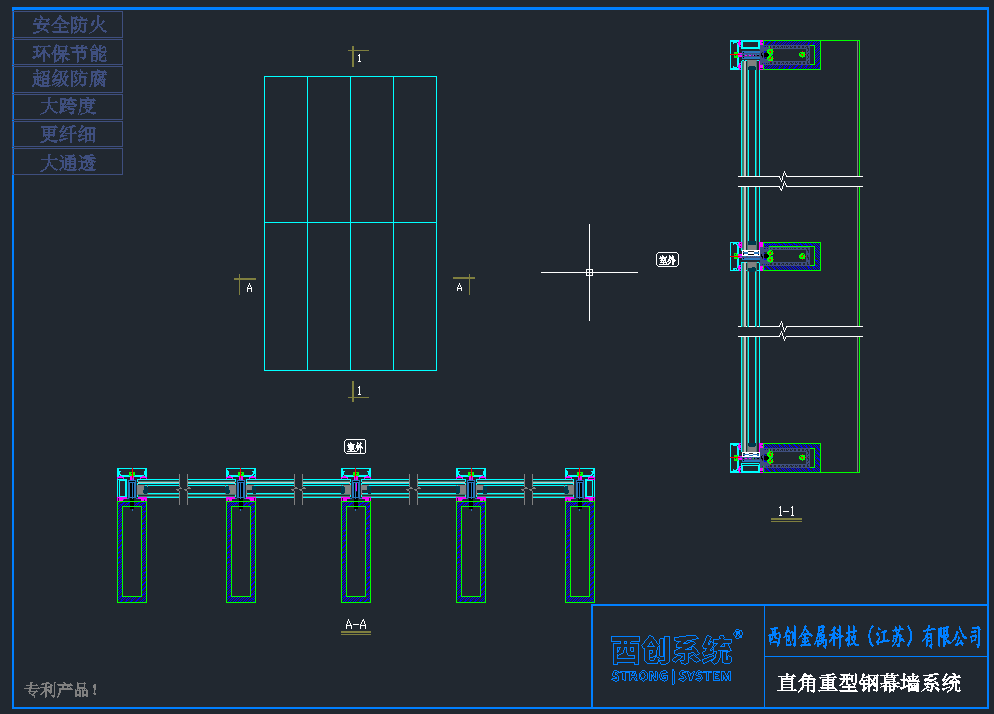Viewport: 994px width, 714px height.
Task: Click the A-A section title text
Action: (356, 625)
